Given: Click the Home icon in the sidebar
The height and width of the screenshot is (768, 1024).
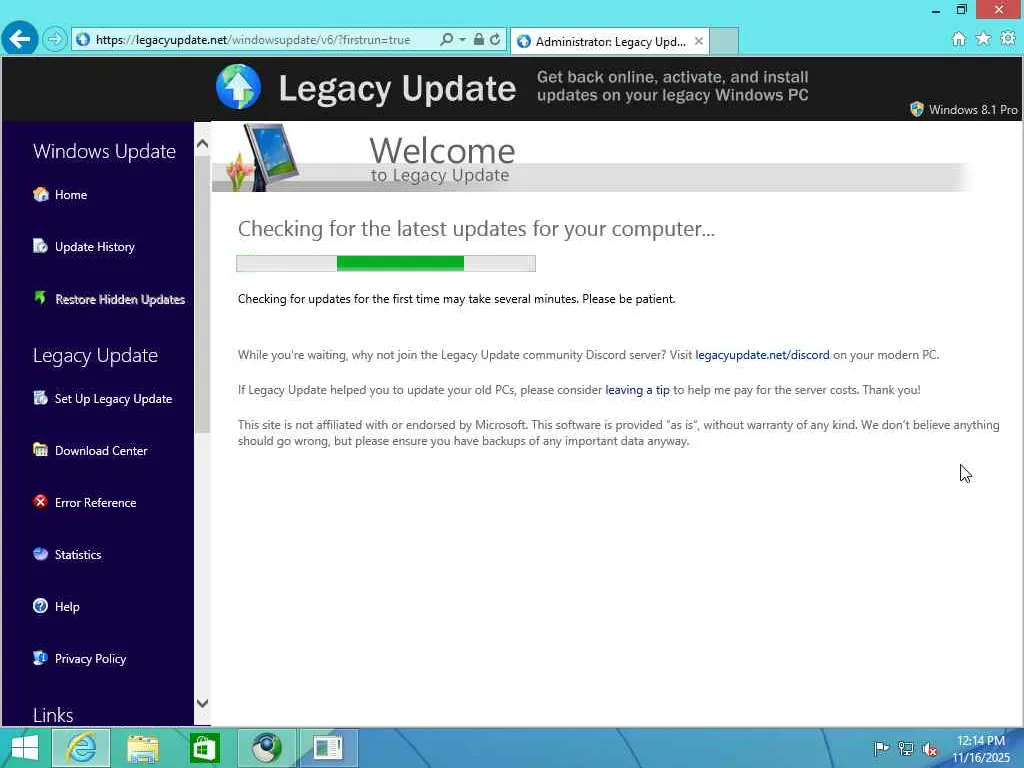Looking at the screenshot, I should coord(40,195).
